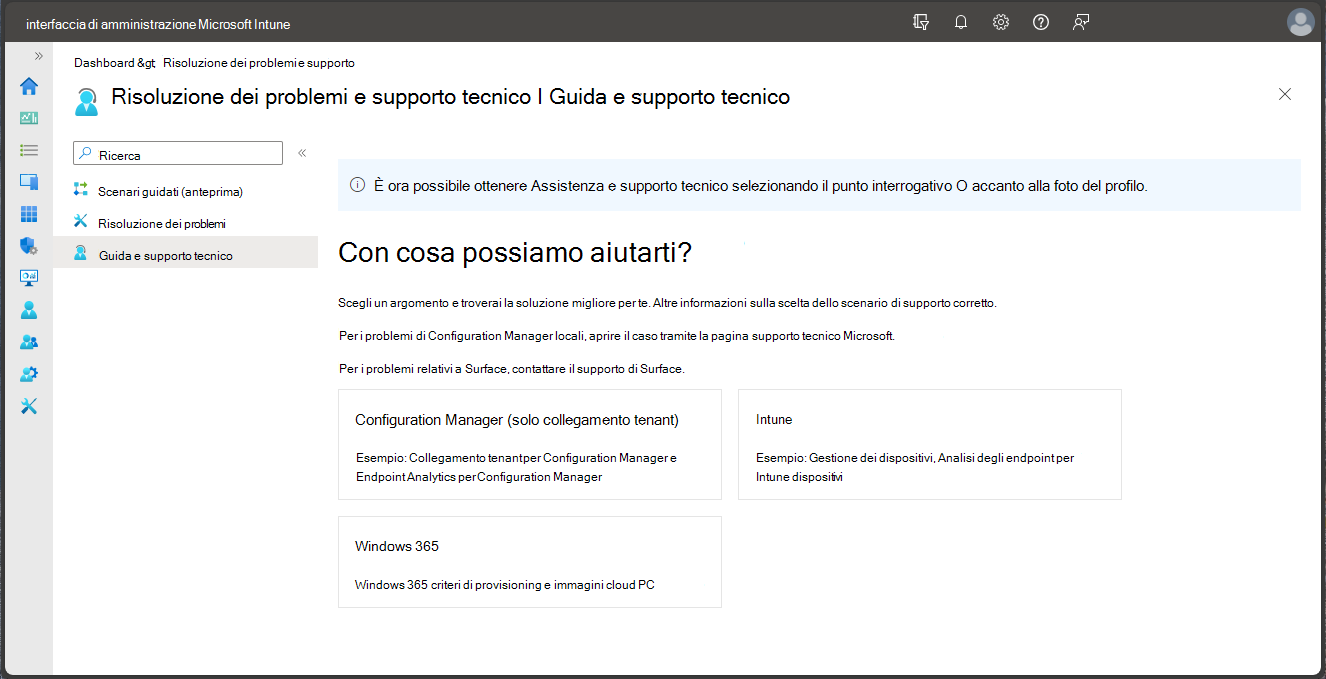This screenshot has width=1326, height=679.
Task: Open the Groups icon in sidebar
Action: (x=29, y=342)
